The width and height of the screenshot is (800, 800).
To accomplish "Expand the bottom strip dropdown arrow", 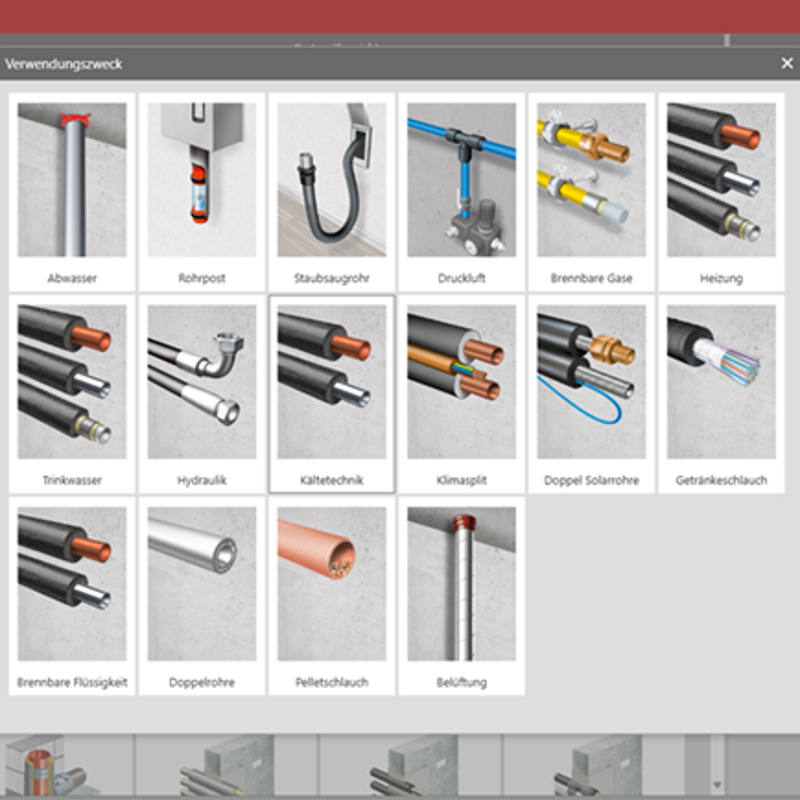I will (x=717, y=784).
